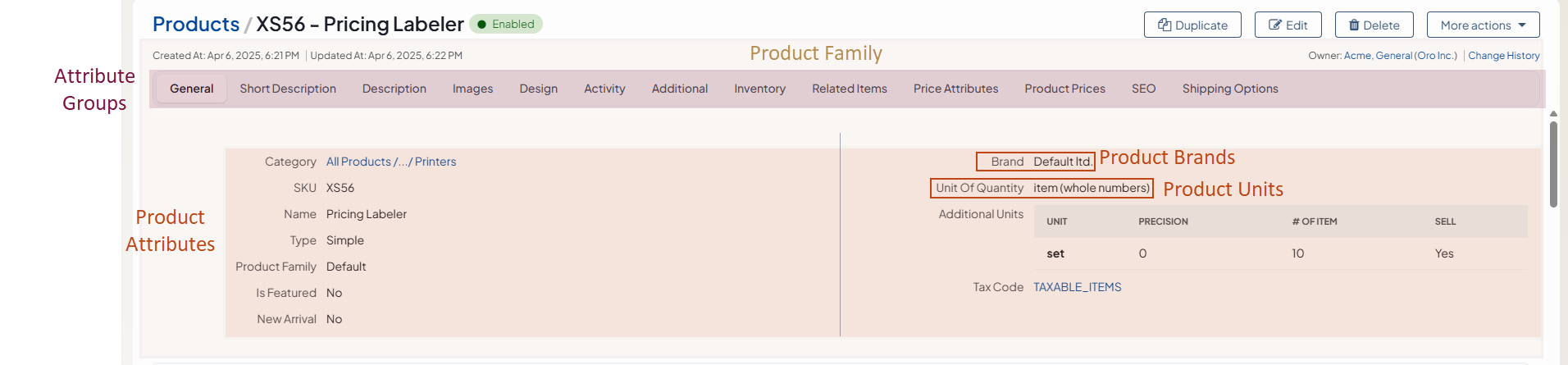The height and width of the screenshot is (365, 1568).
Task: Open the Design tab
Action: pos(538,89)
